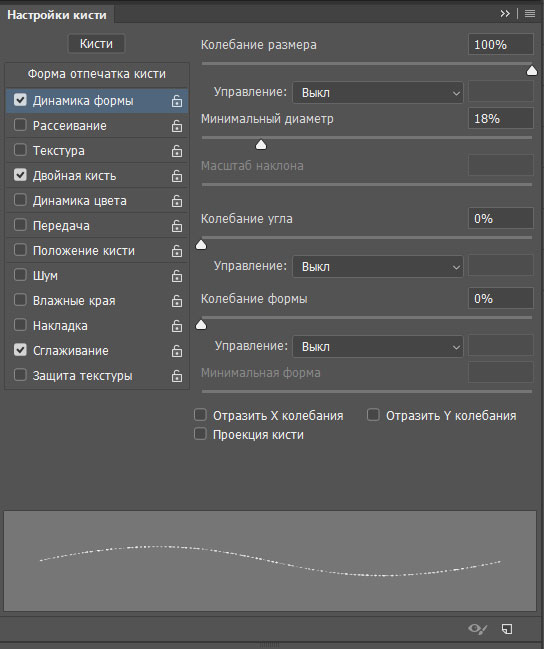This screenshot has width=544, height=649.
Task: Click the Минимальный диаметр slider handle
Action: coord(261,144)
